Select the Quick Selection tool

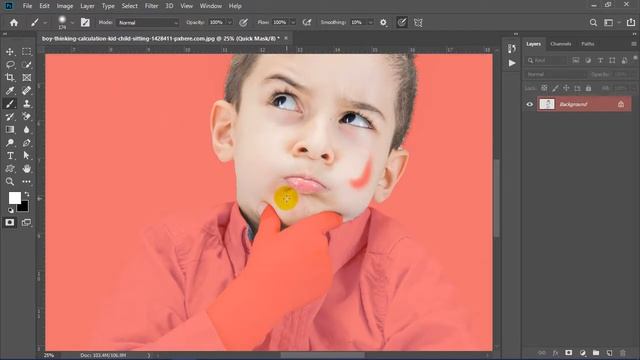point(27,64)
